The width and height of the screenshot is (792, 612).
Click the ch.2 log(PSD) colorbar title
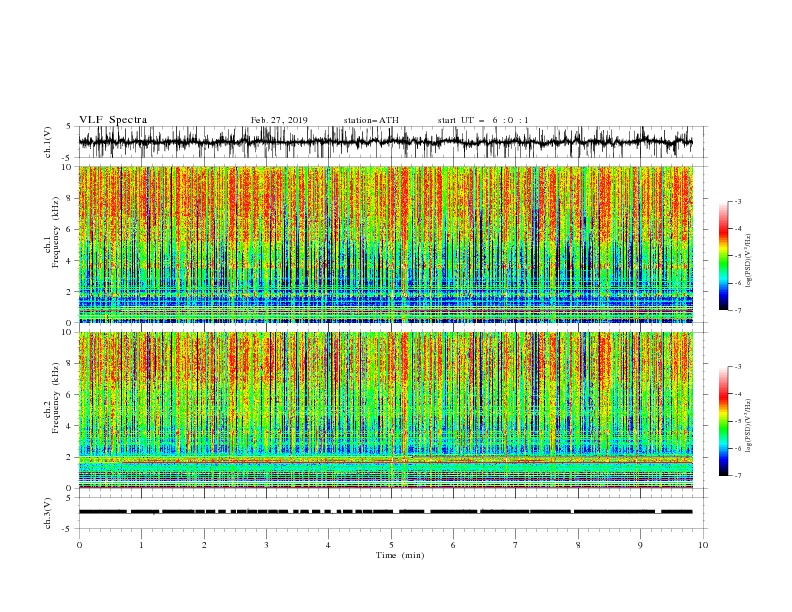[x=749, y=426]
